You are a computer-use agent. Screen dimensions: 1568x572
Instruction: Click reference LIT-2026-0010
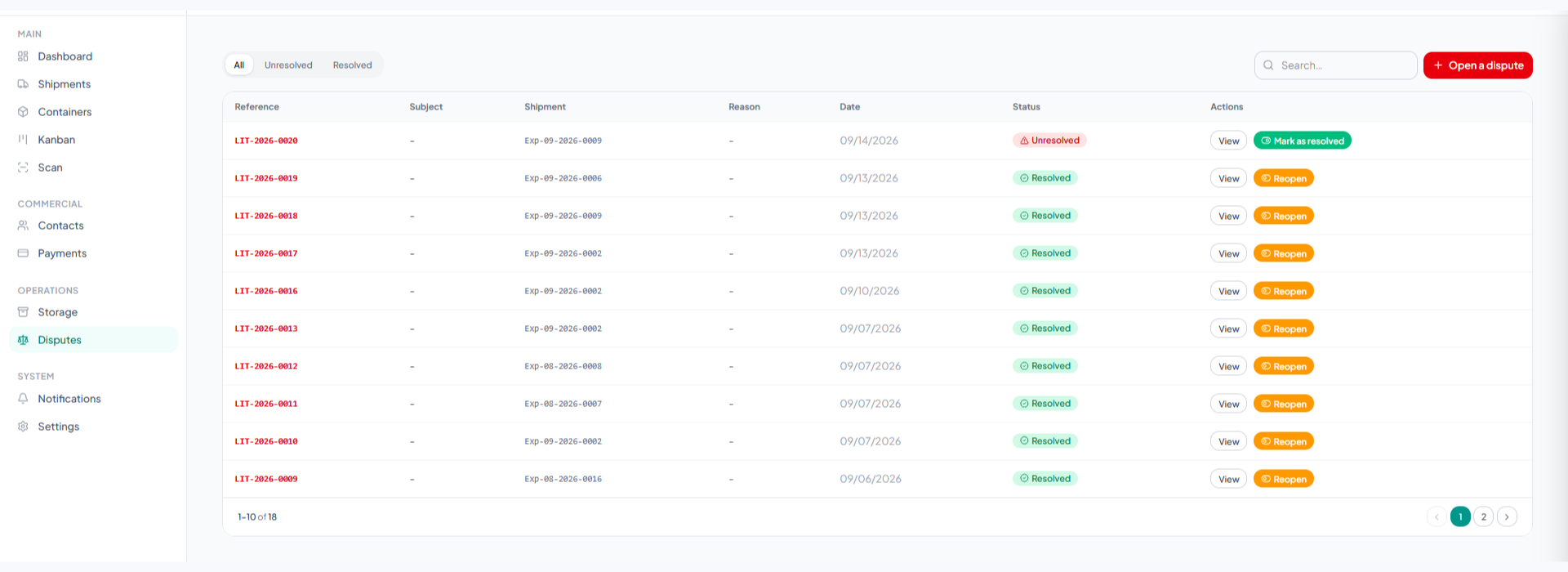(266, 441)
